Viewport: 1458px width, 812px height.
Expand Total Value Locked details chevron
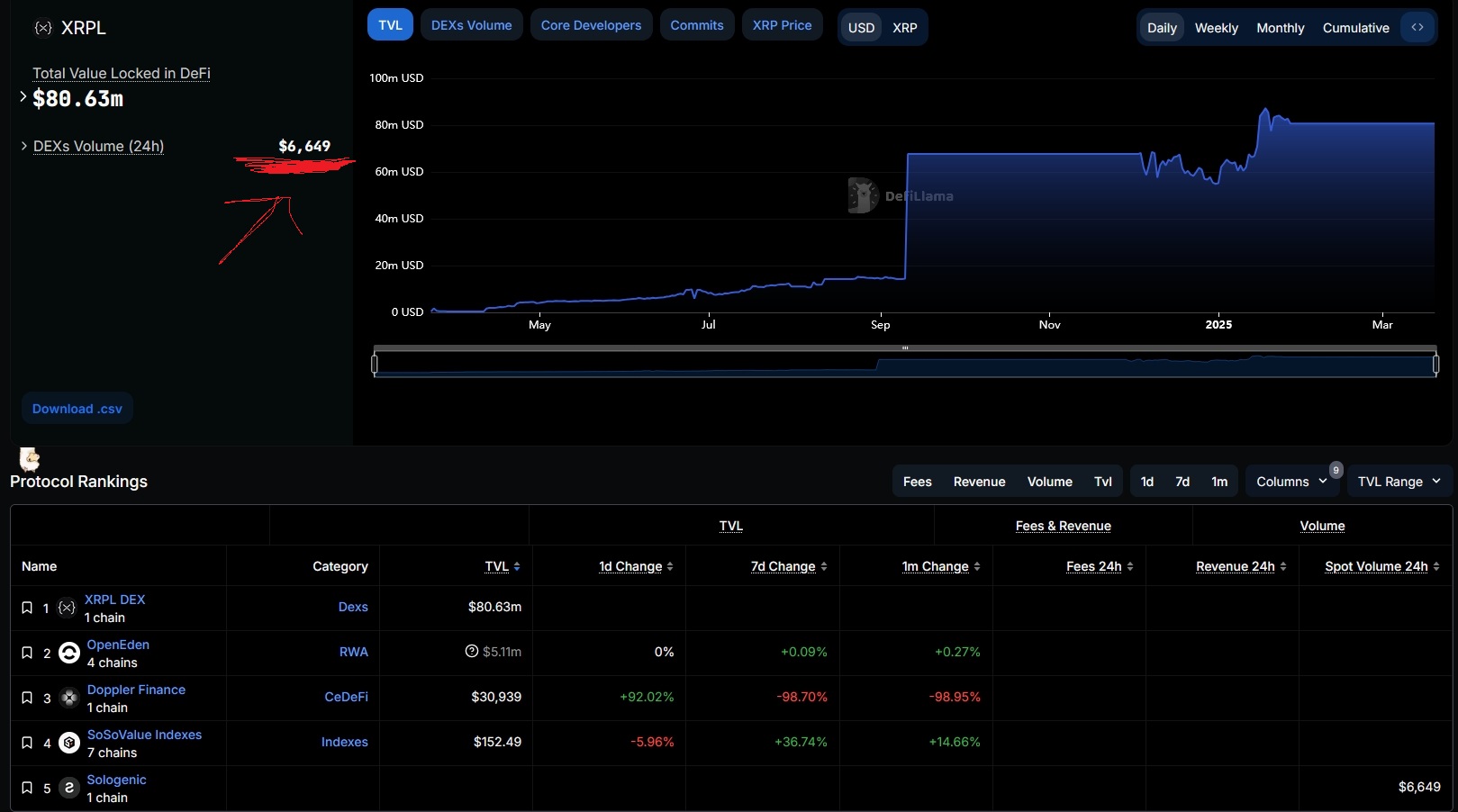[23, 96]
